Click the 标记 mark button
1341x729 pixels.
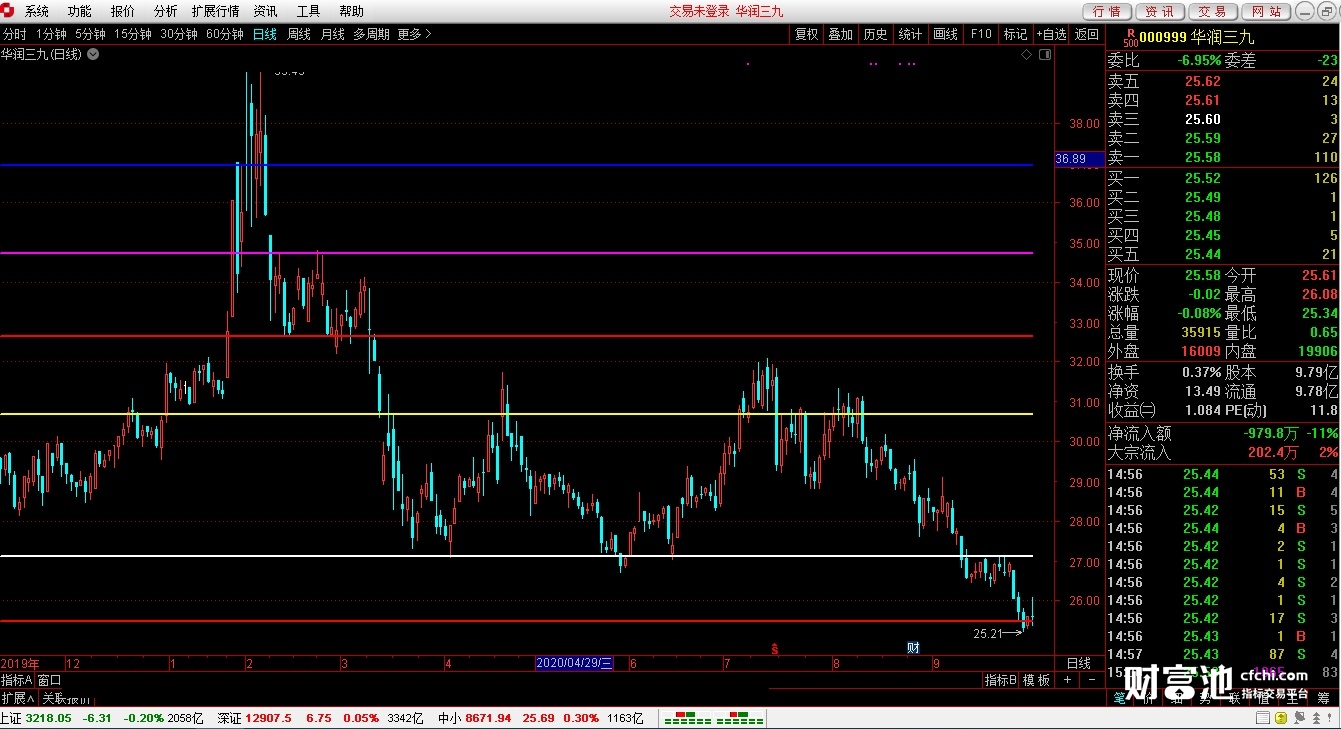click(x=1015, y=34)
